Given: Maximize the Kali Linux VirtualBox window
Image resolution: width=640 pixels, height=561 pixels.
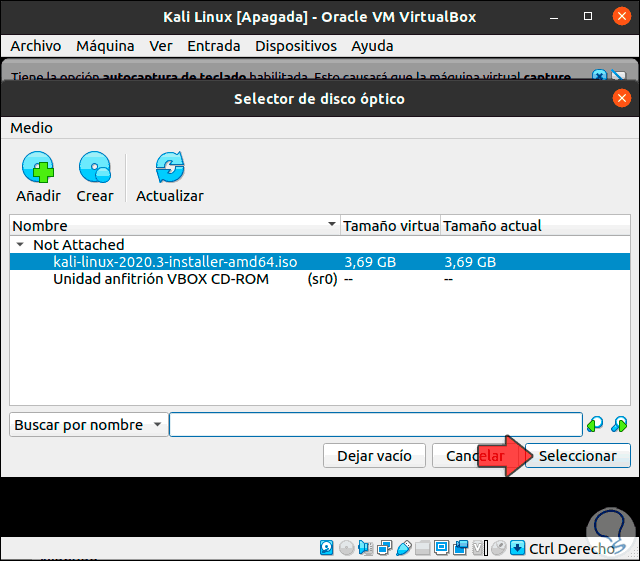Looking at the screenshot, I should (x=588, y=16).
